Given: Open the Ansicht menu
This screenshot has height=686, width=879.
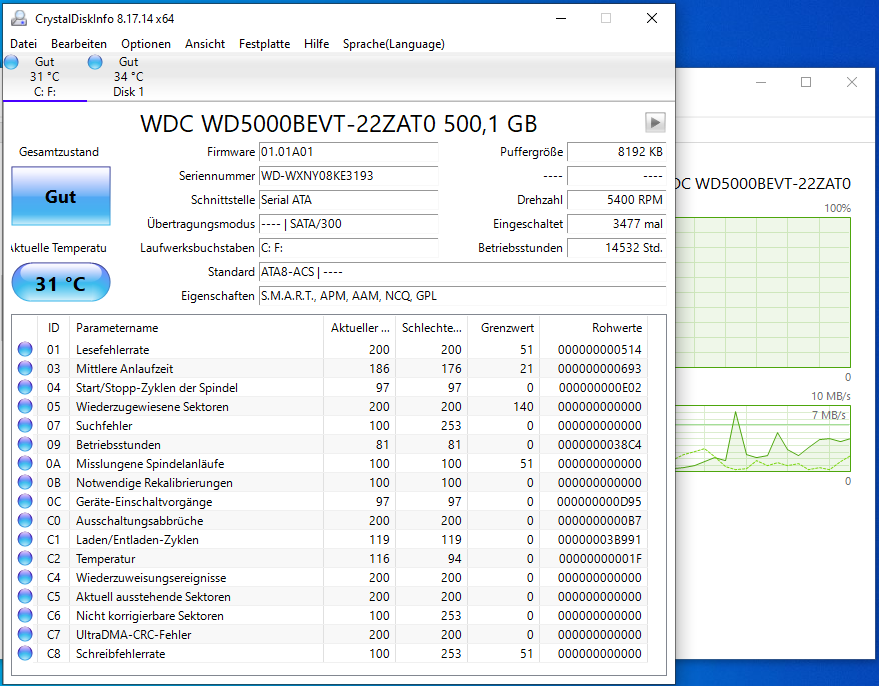Looking at the screenshot, I should point(205,44).
